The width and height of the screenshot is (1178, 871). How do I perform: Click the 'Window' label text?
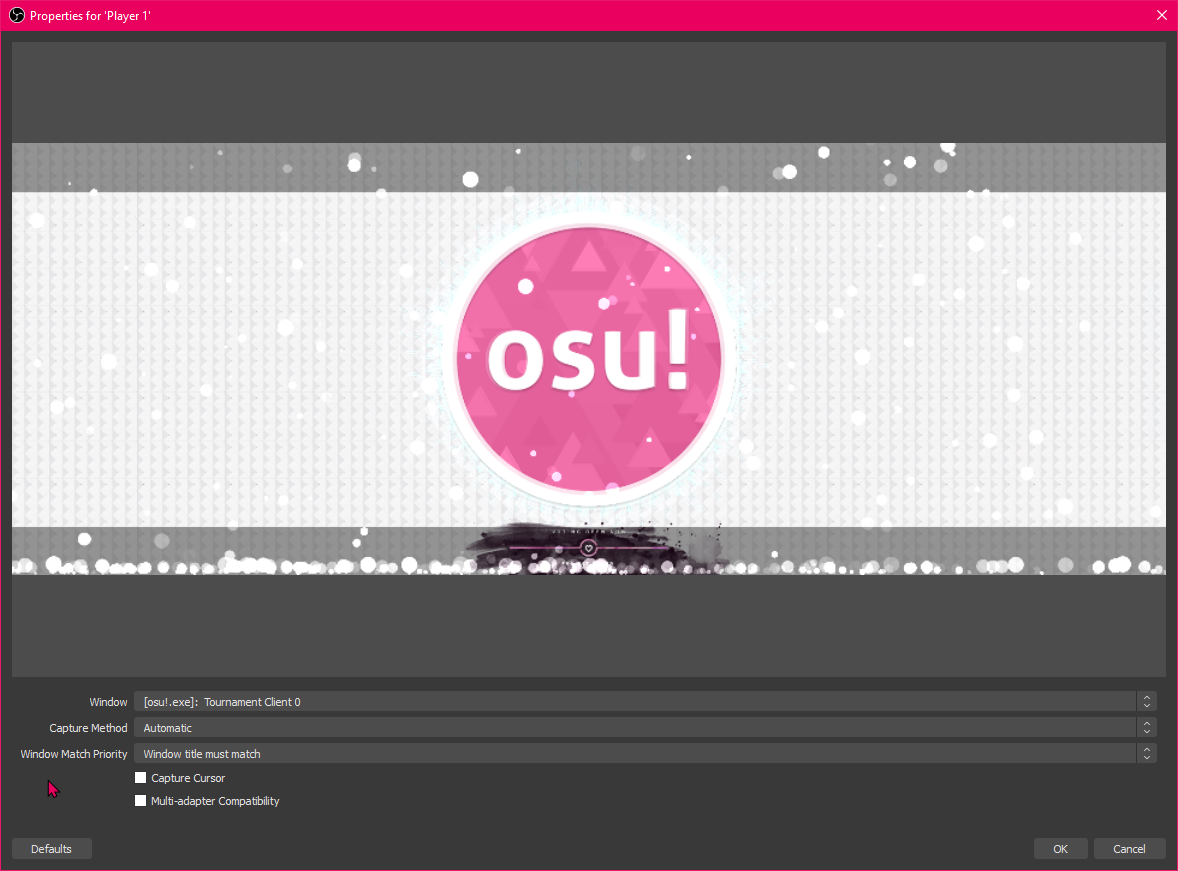point(108,702)
